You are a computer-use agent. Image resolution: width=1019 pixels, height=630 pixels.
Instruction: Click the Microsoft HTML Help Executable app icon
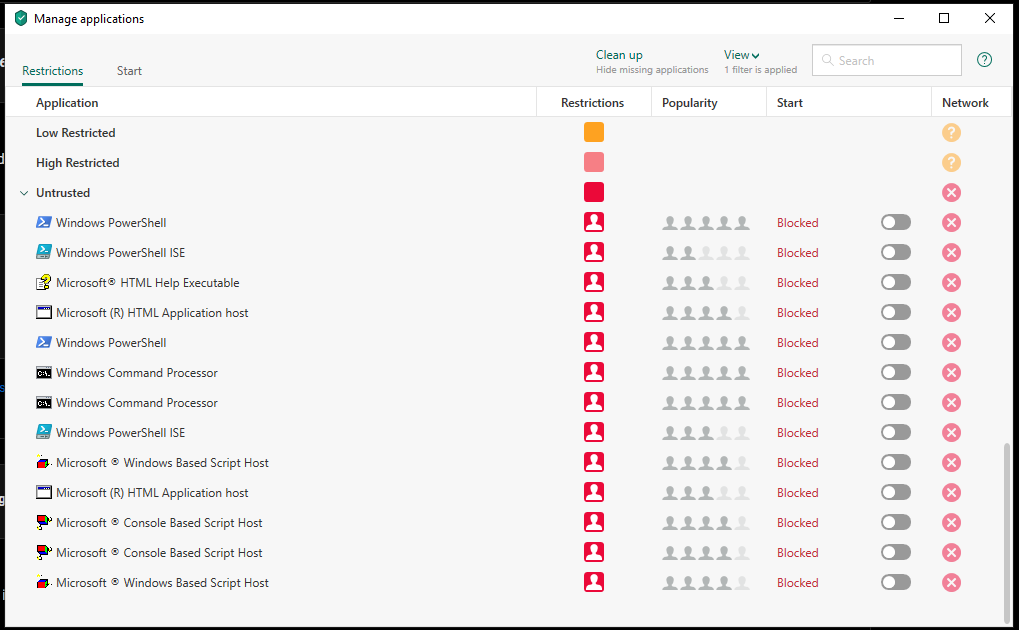tap(44, 283)
